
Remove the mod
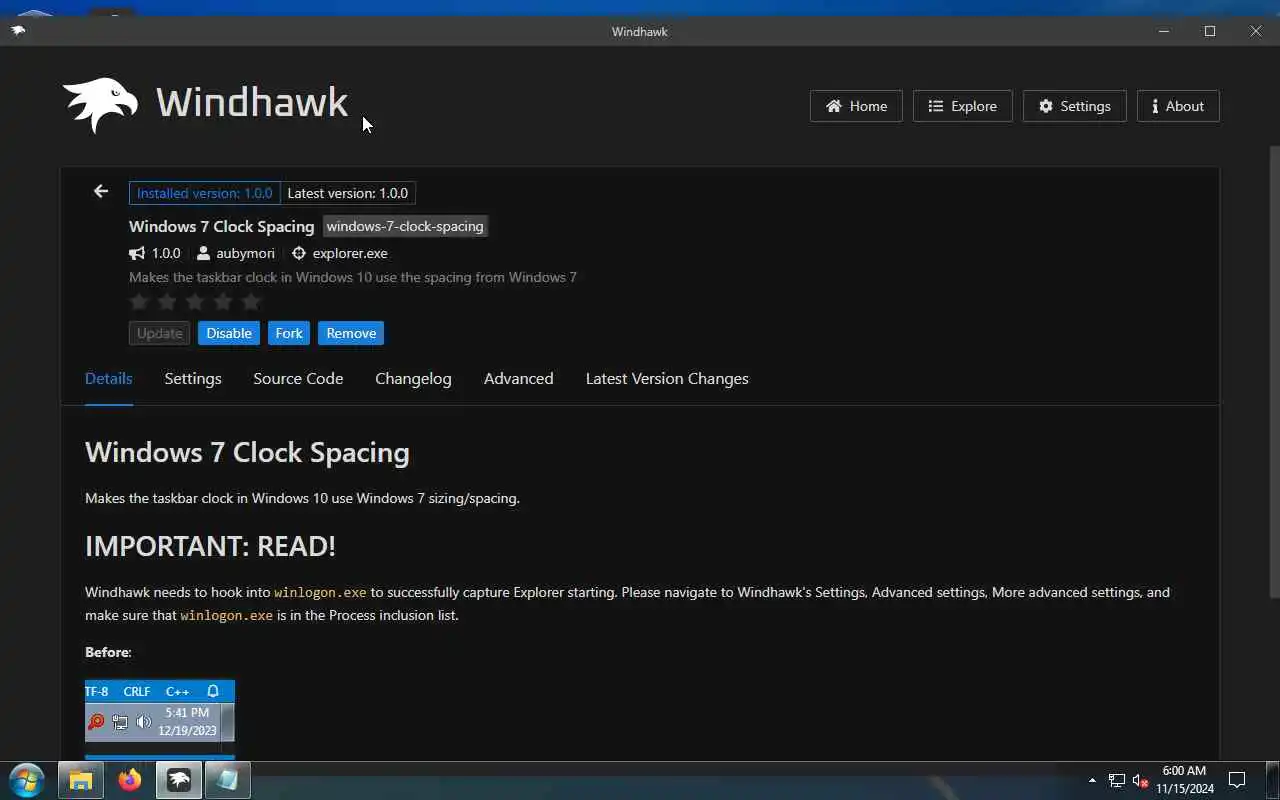351,333
